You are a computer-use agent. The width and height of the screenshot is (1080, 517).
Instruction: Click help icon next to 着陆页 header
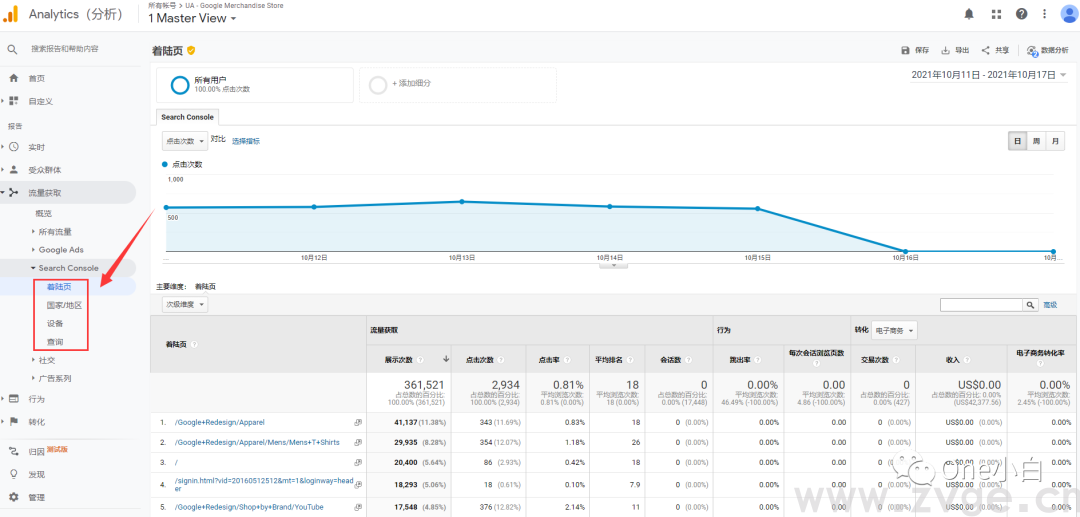click(195, 344)
